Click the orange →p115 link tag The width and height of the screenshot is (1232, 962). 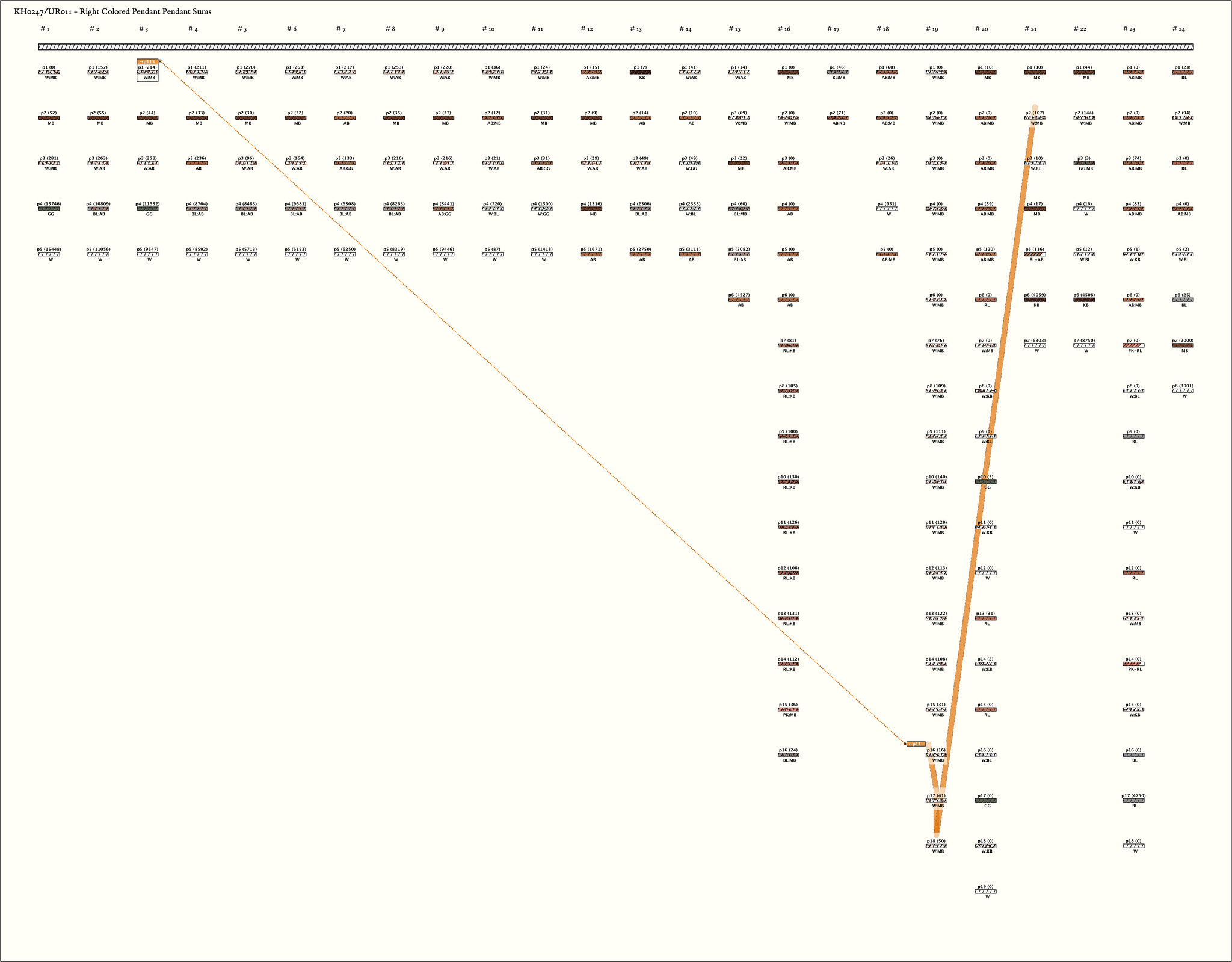[147, 61]
